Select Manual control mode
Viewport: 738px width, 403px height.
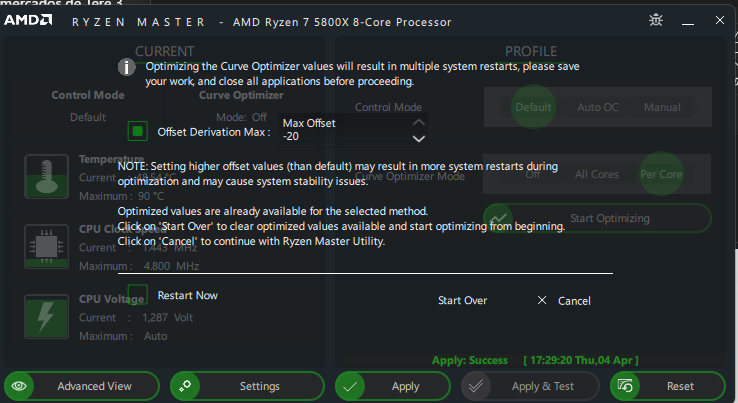coord(662,107)
